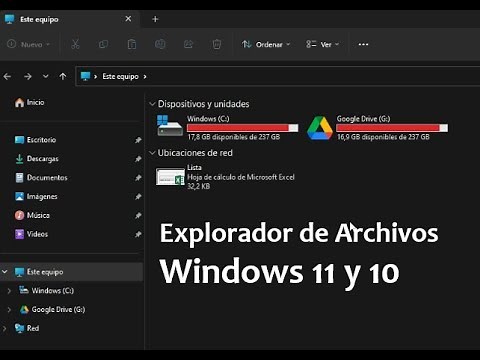Click the Delete trash icon
480x360 pixels.
click(217, 44)
